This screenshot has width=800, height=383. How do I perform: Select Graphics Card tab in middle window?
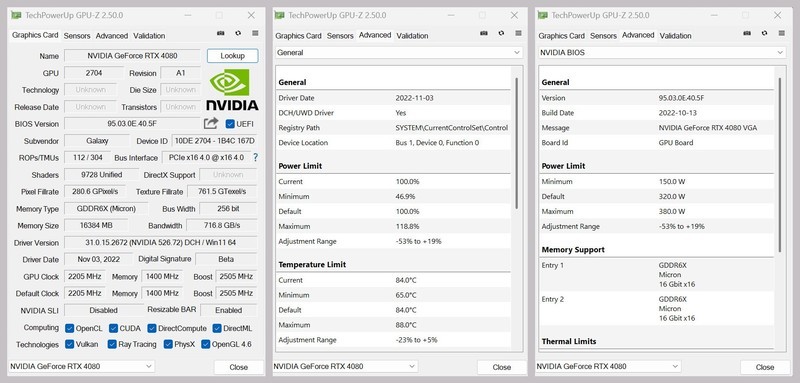coord(298,36)
